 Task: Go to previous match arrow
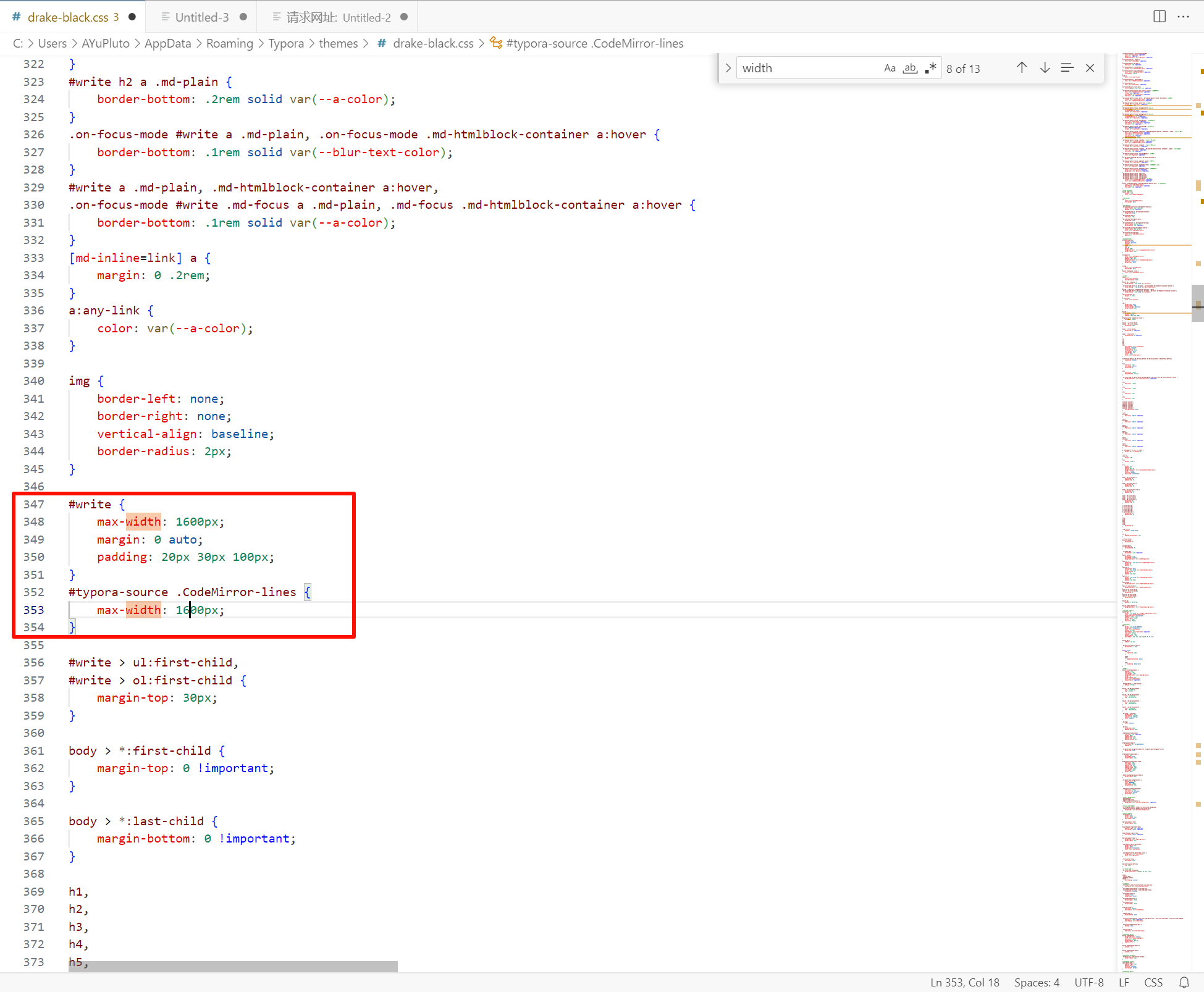click(1022, 68)
